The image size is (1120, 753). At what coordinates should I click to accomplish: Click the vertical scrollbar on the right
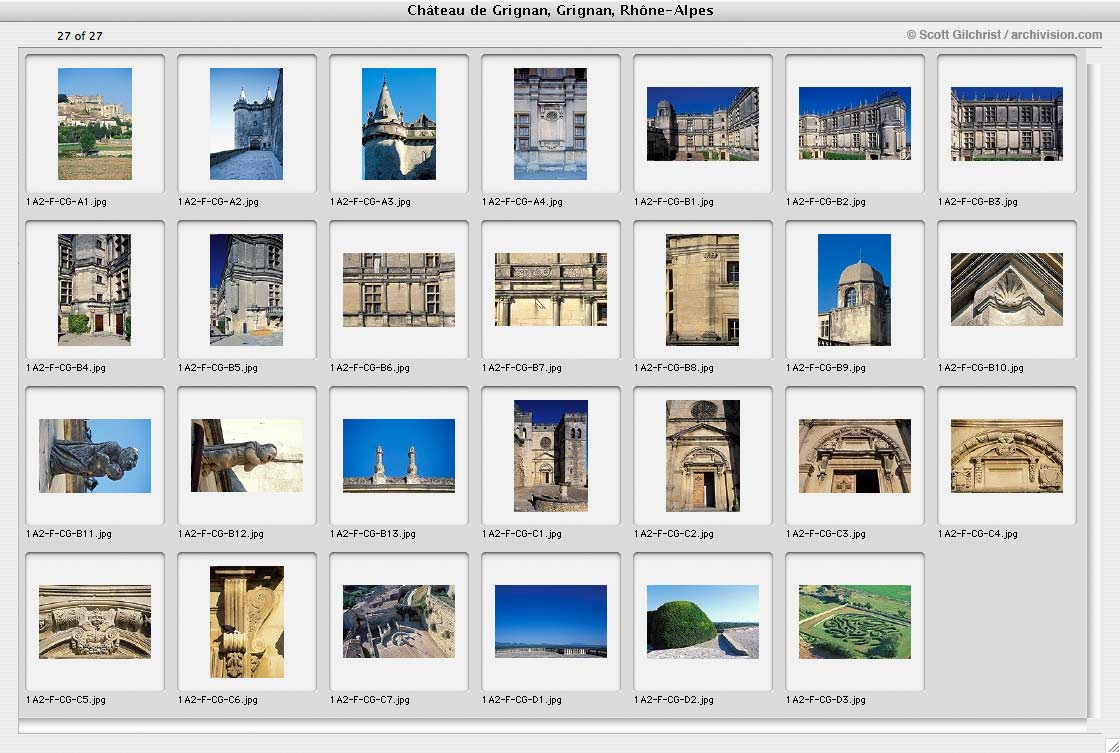pyautogui.click(x=1094, y=391)
